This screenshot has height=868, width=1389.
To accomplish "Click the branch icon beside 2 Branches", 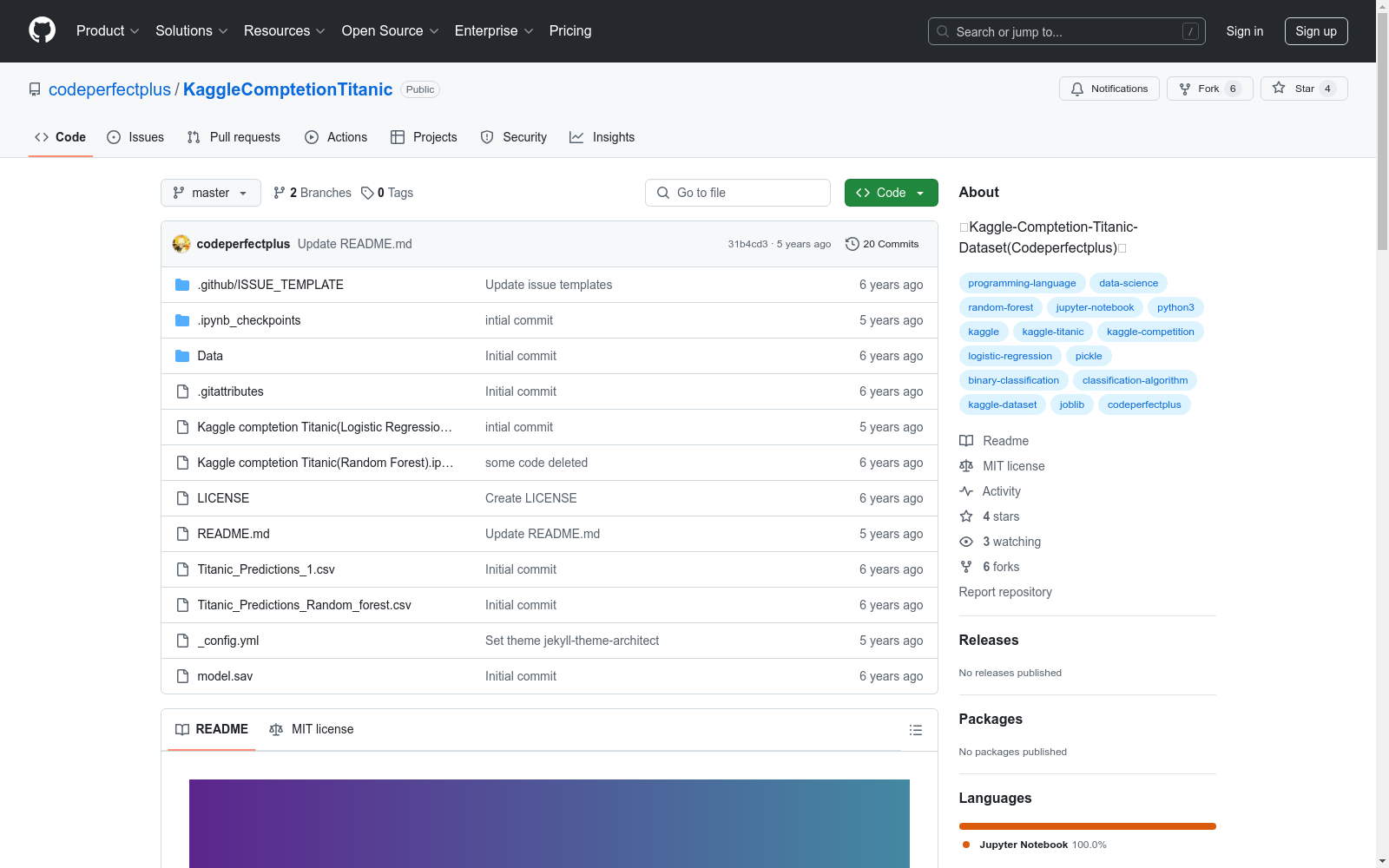I will coord(280,193).
